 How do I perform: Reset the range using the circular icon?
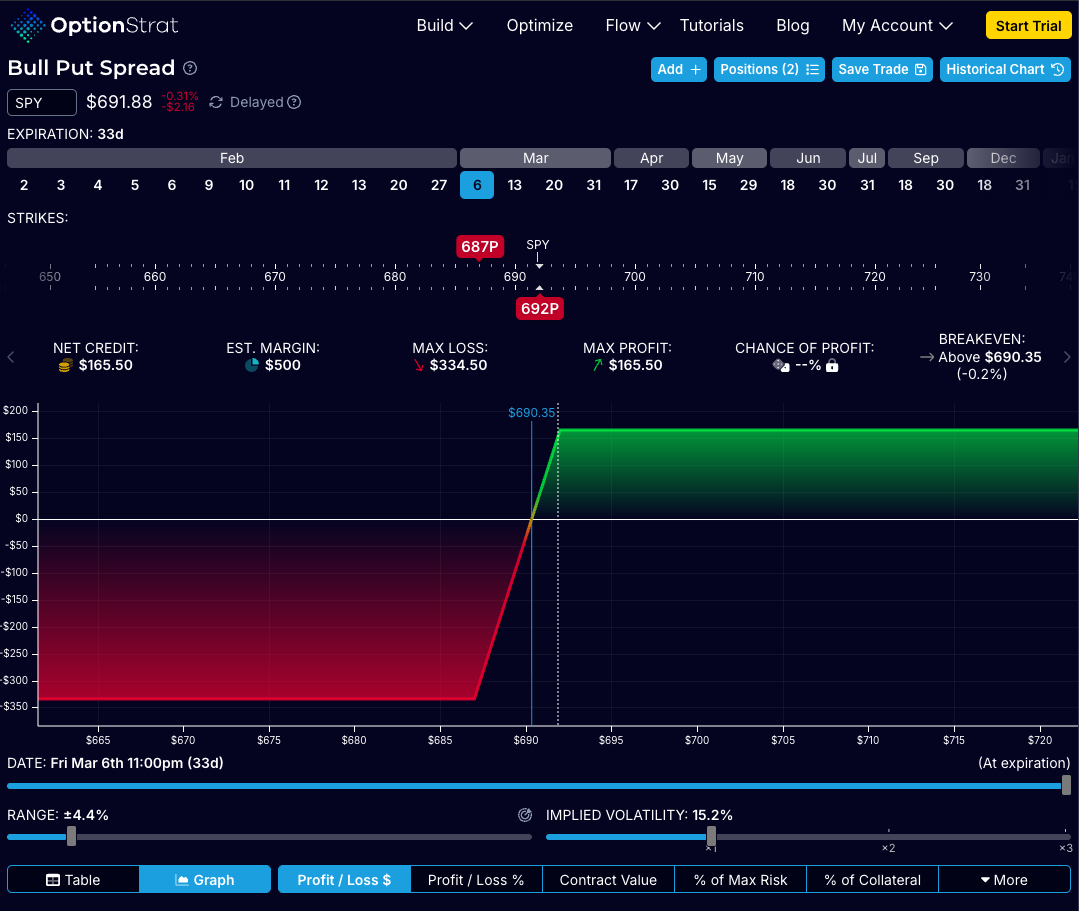point(525,815)
